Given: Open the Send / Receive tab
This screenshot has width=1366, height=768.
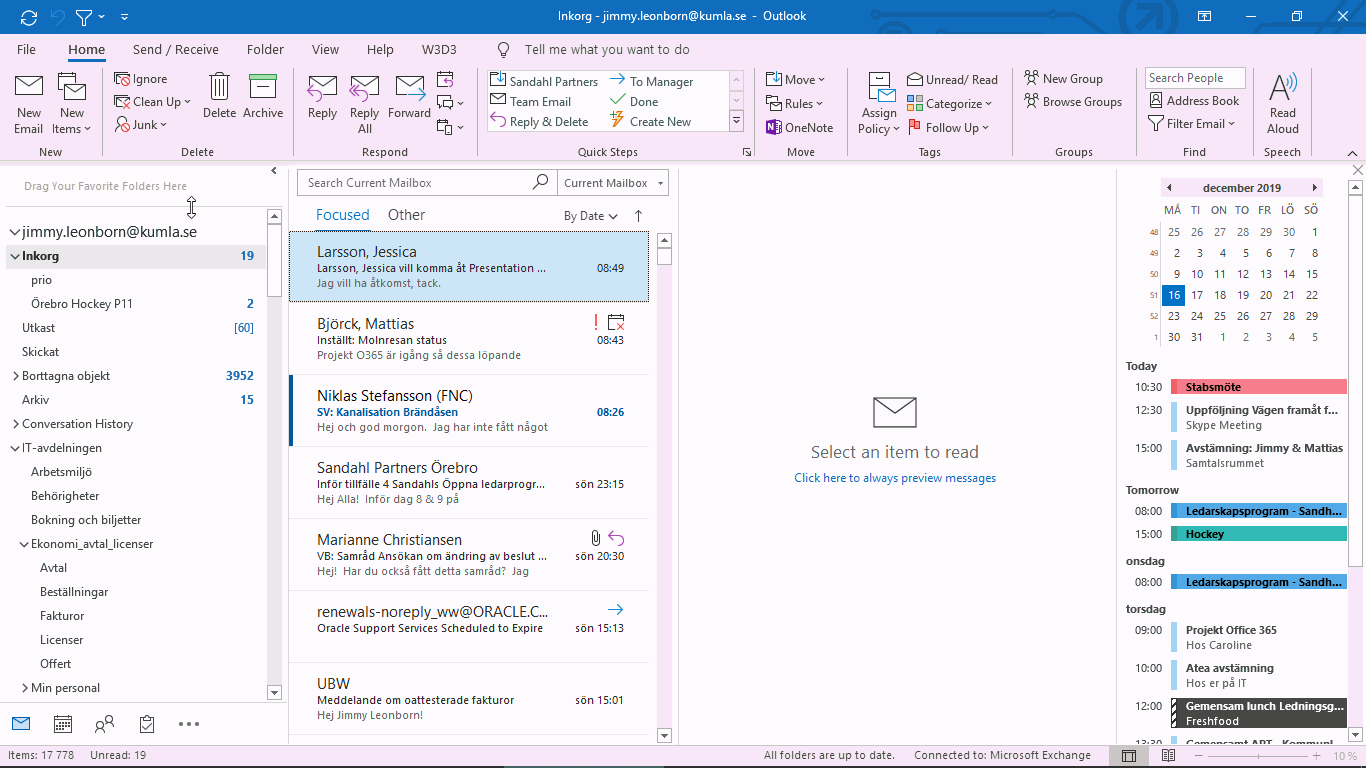Looking at the screenshot, I should pyautogui.click(x=176, y=49).
